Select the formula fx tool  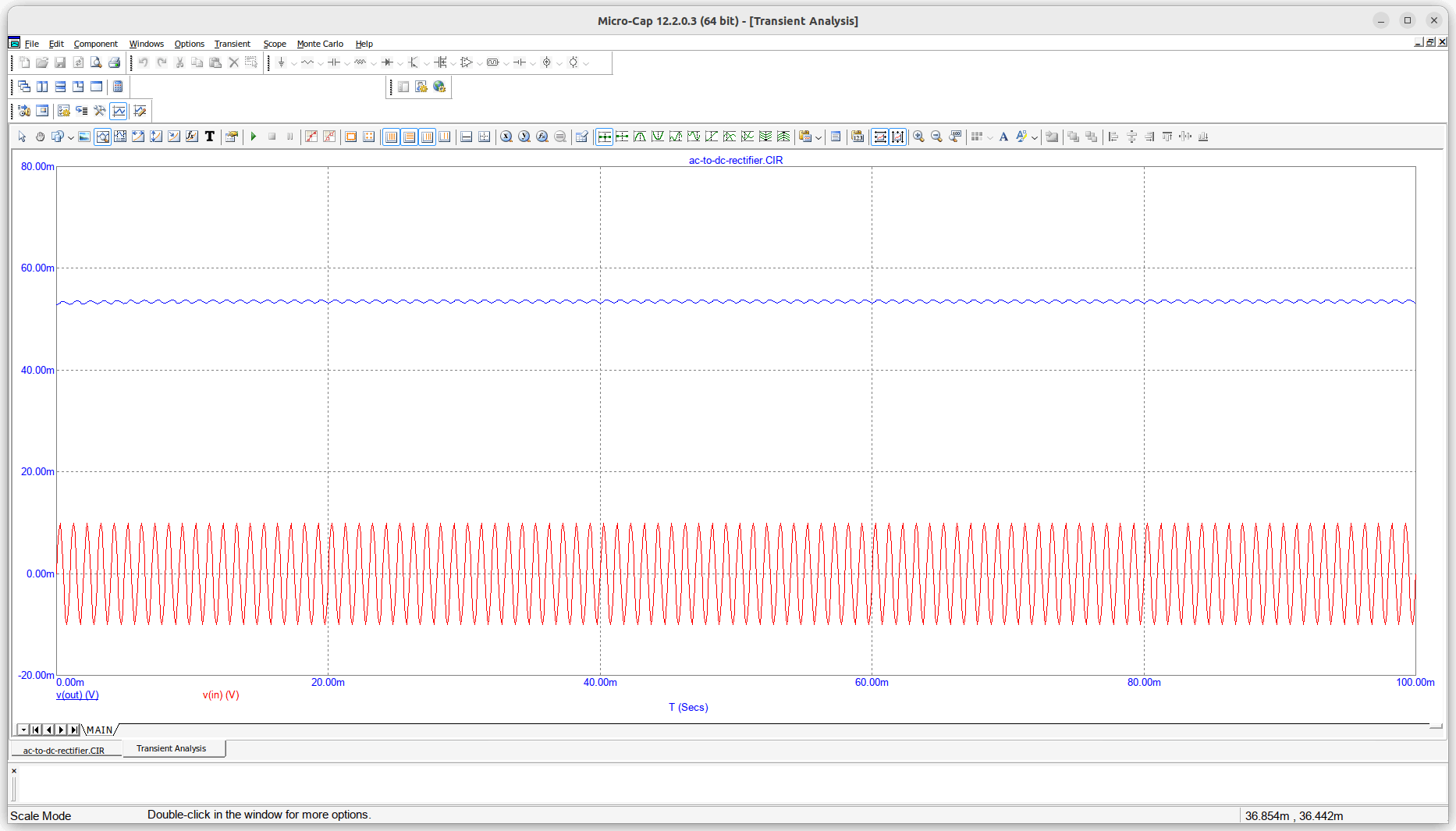[x=192, y=137]
